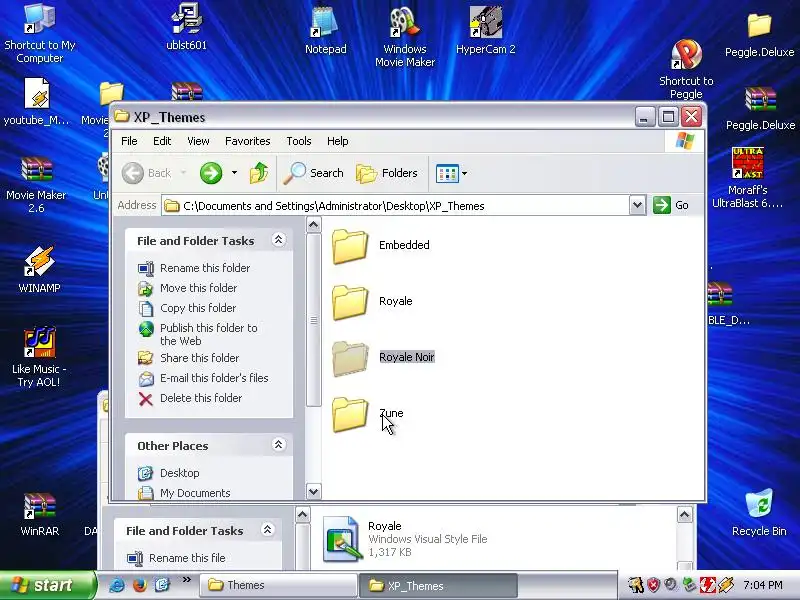Open the Edit menu
Screen dimensions: 800x600
click(x=162, y=141)
